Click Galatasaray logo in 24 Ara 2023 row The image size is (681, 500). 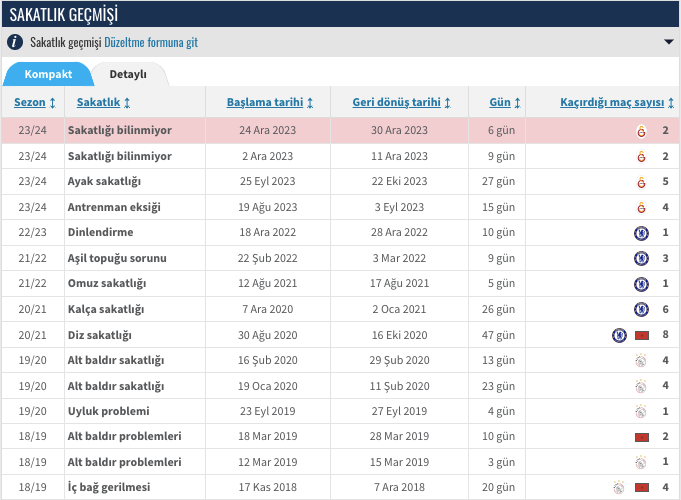[641, 131]
